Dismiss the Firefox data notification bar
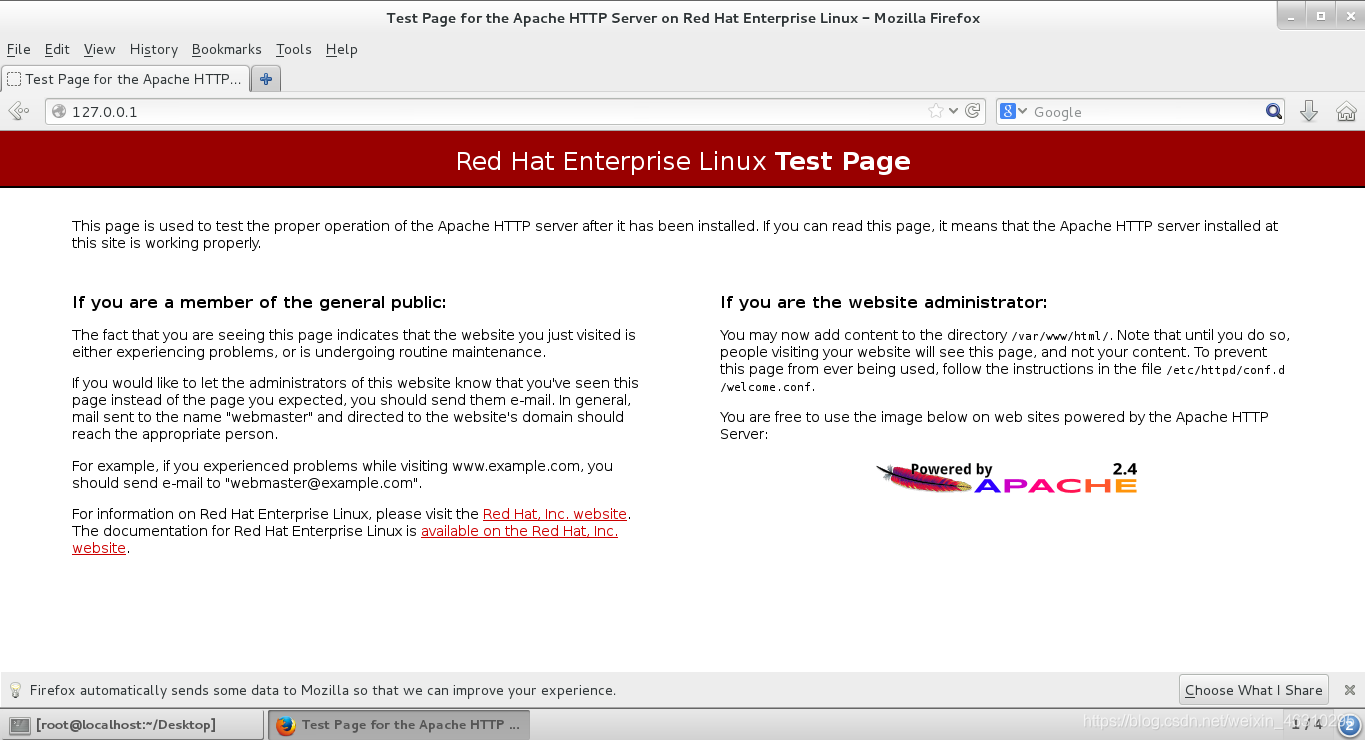This screenshot has width=1365, height=740. [1349, 690]
